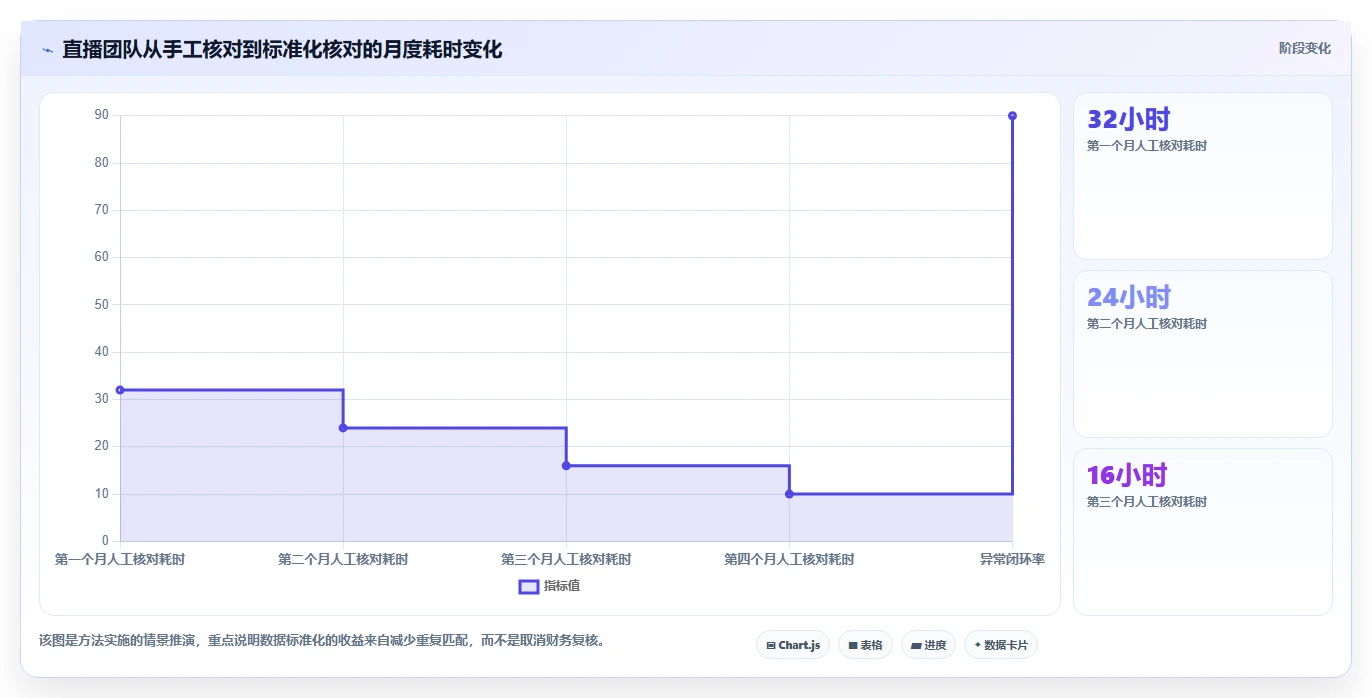Click x-axis label 第三个月人工核对耗时
The width and height of the screenshot is (1372, 698).
coord(566,560)
